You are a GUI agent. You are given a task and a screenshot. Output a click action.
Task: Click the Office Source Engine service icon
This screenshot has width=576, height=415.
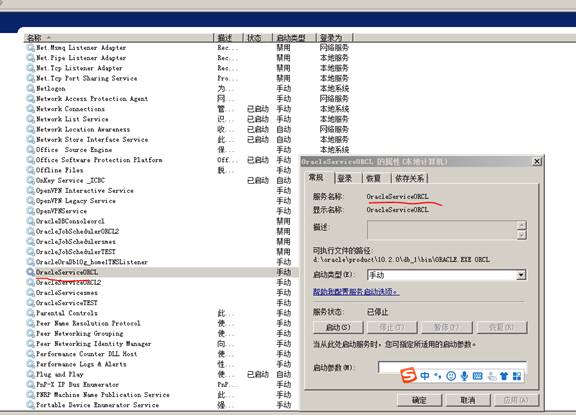click(x=30, y=150)
